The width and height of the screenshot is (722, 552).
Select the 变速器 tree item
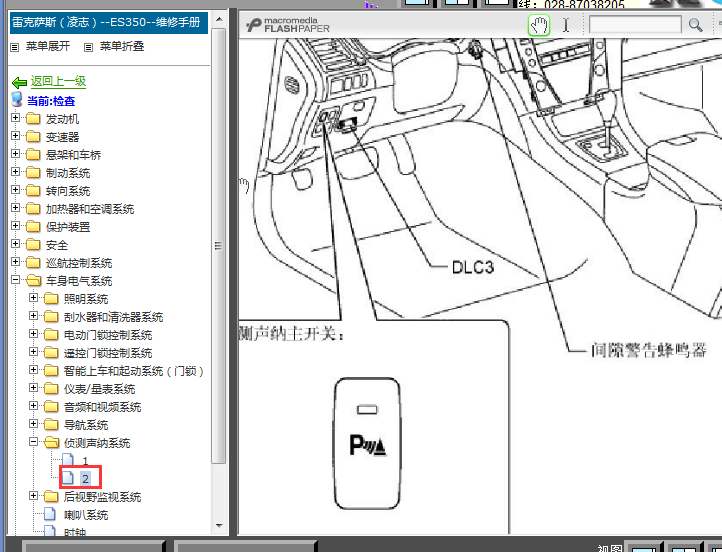[x=62, y=137]
